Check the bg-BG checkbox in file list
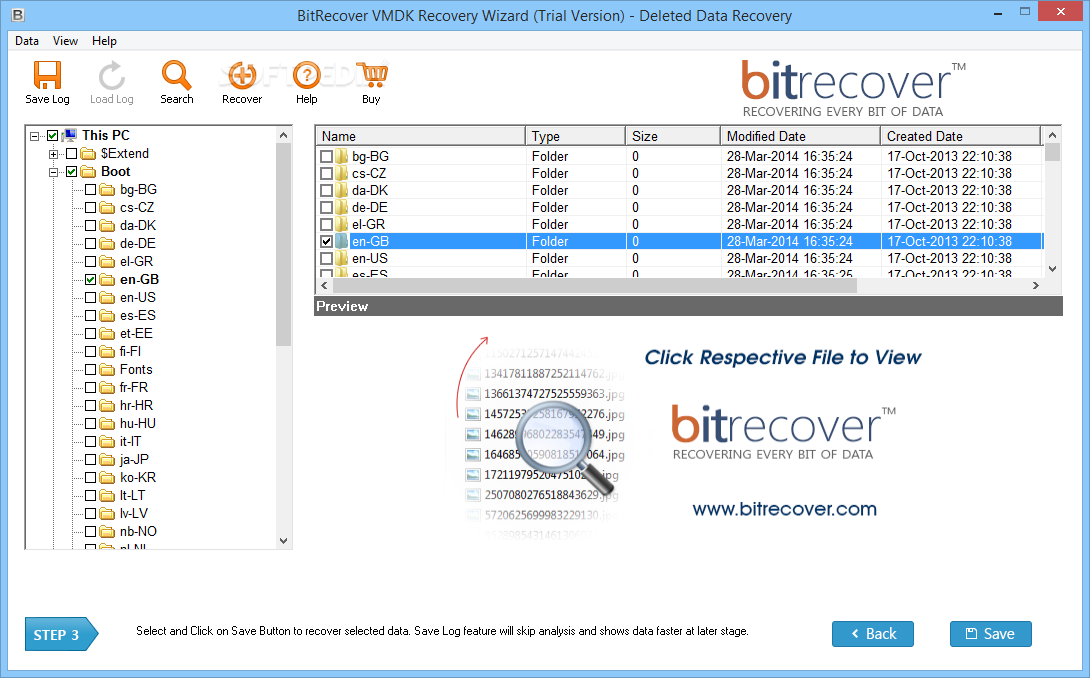Screen dimensions: 1090x678 tap(326, 156)
